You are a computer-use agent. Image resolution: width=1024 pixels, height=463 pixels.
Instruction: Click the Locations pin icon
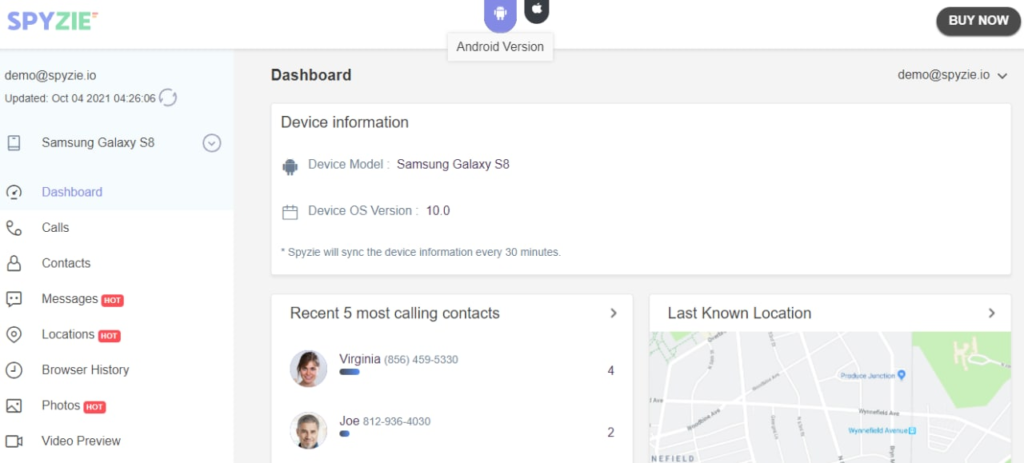(x=14, y=334)
